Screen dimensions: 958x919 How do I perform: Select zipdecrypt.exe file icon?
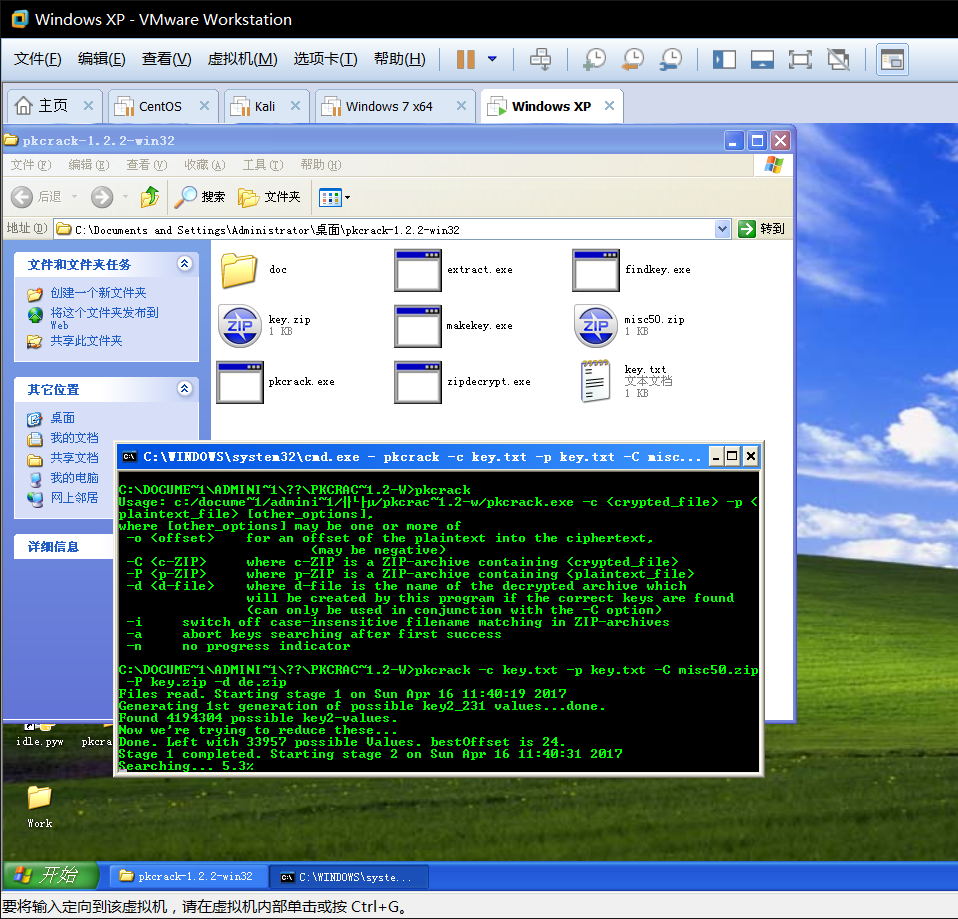click(418, 382)
